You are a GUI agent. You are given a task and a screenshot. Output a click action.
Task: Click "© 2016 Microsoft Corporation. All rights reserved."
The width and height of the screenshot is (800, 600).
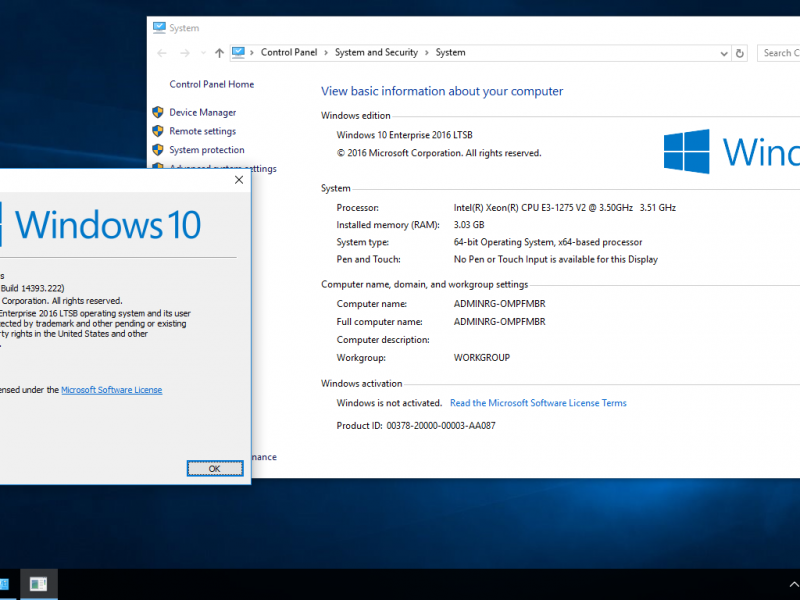439,153
